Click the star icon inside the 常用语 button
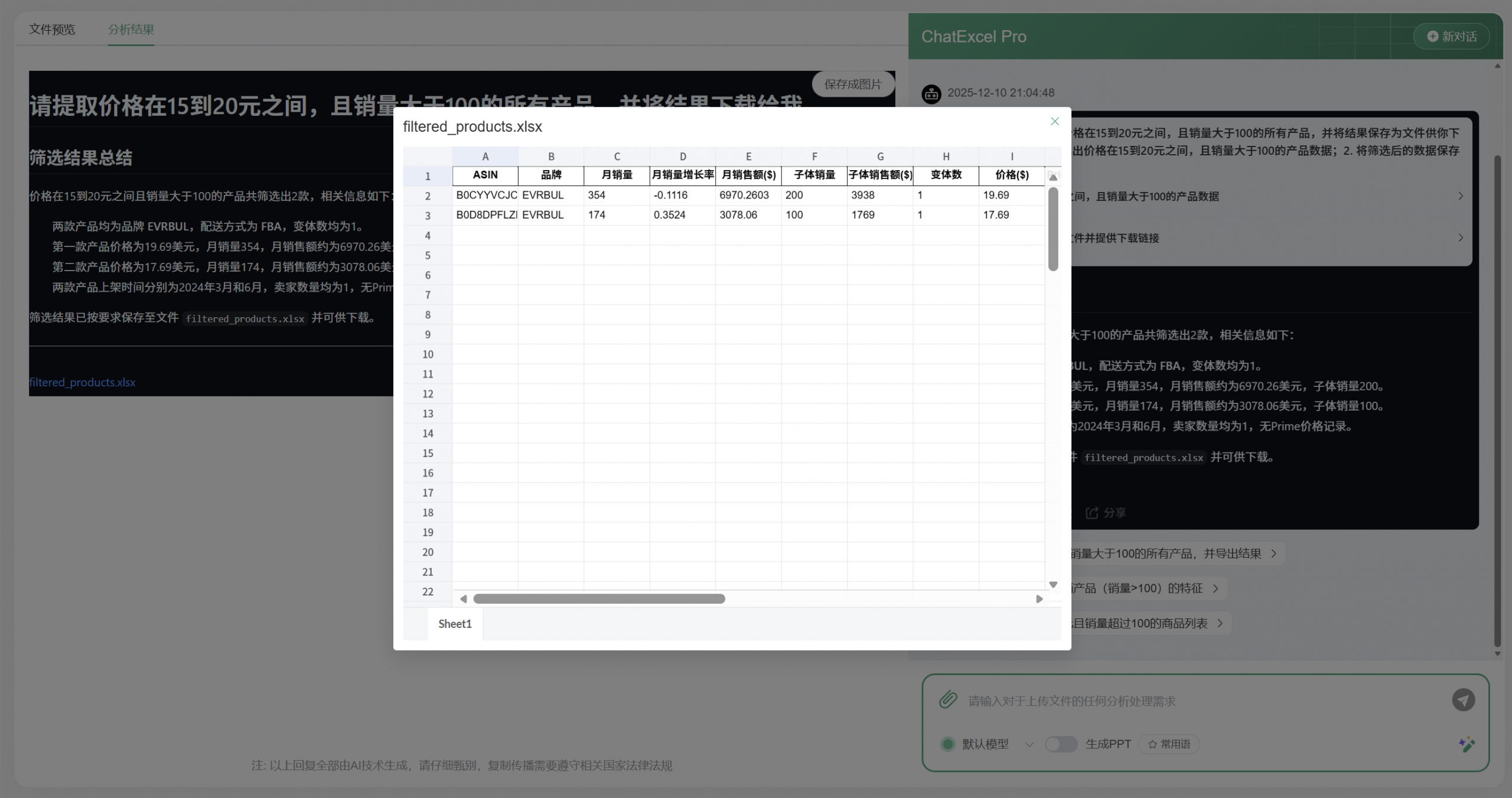Viewport: 1512px width, 798px height. [1151, 744]
